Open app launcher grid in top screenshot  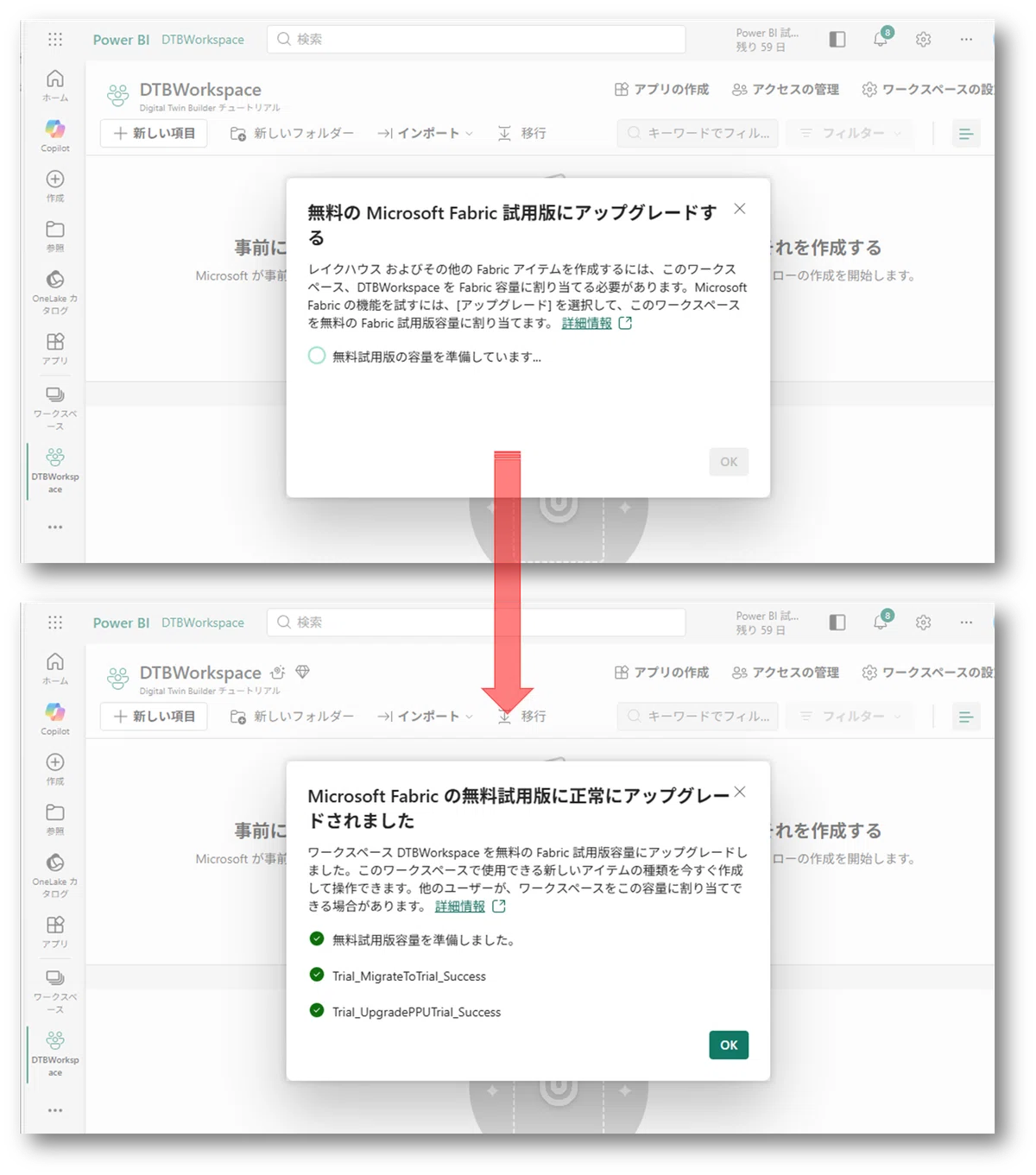pyautogui.click(x=55, y=40)
